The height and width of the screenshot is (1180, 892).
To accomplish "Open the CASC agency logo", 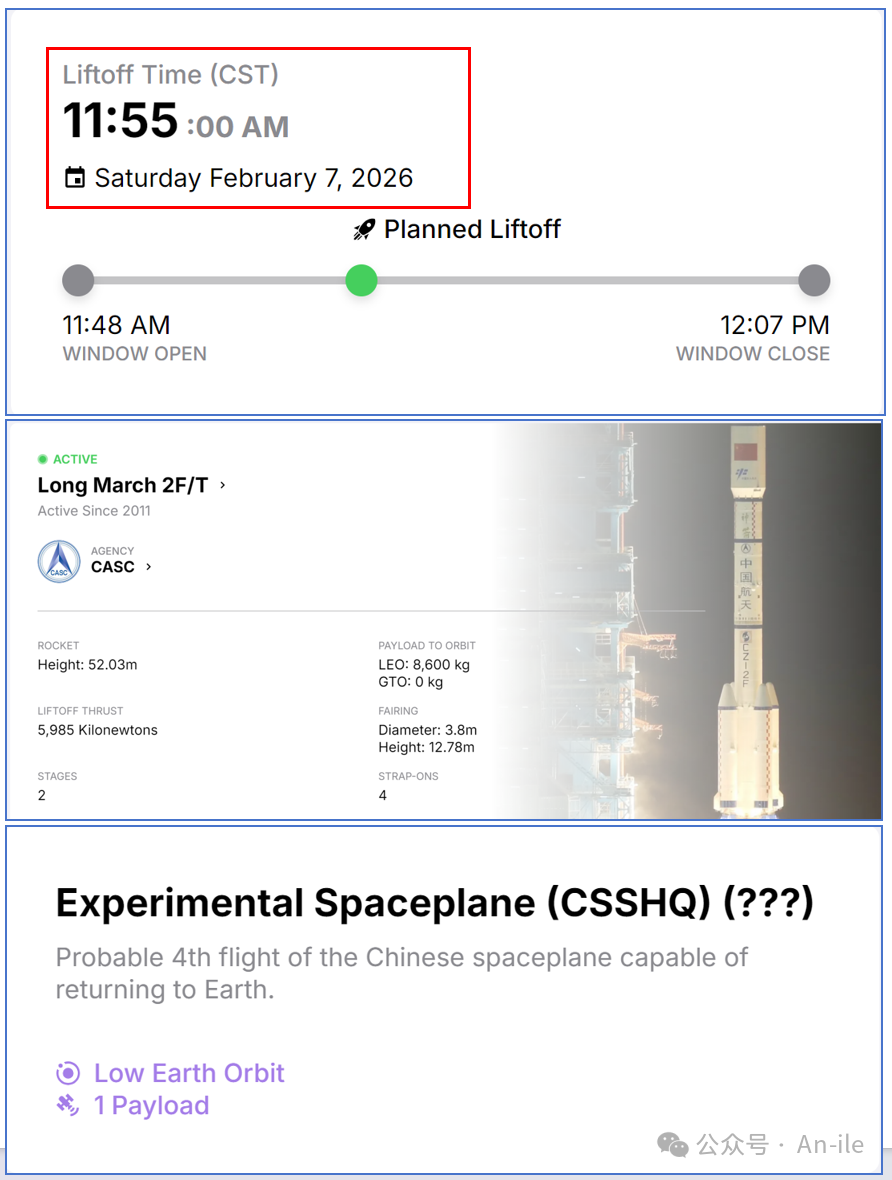I will coord(58,561).
